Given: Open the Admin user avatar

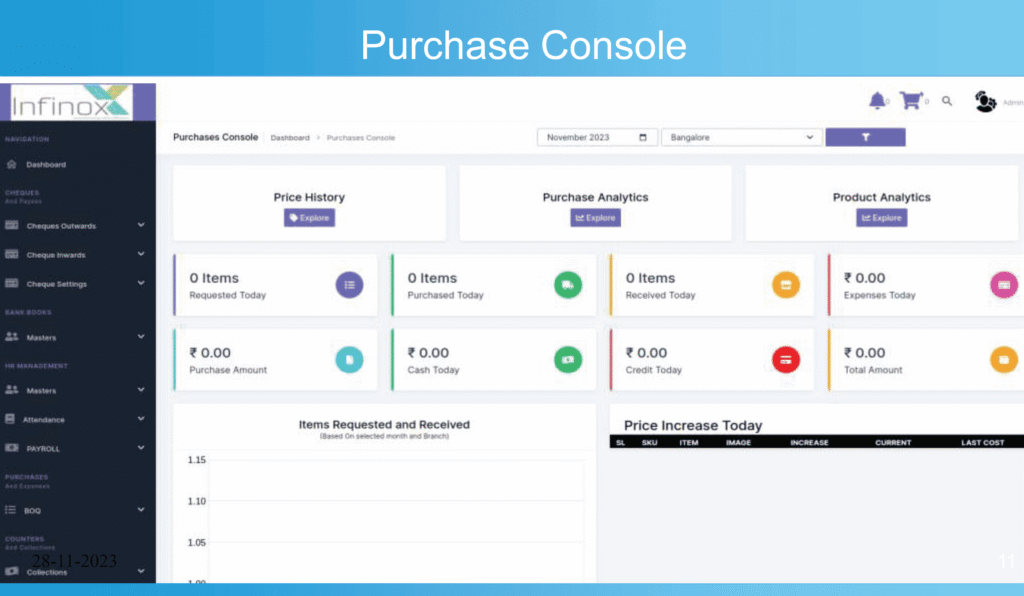Looking at the screenshot, I should coord(985,101).
